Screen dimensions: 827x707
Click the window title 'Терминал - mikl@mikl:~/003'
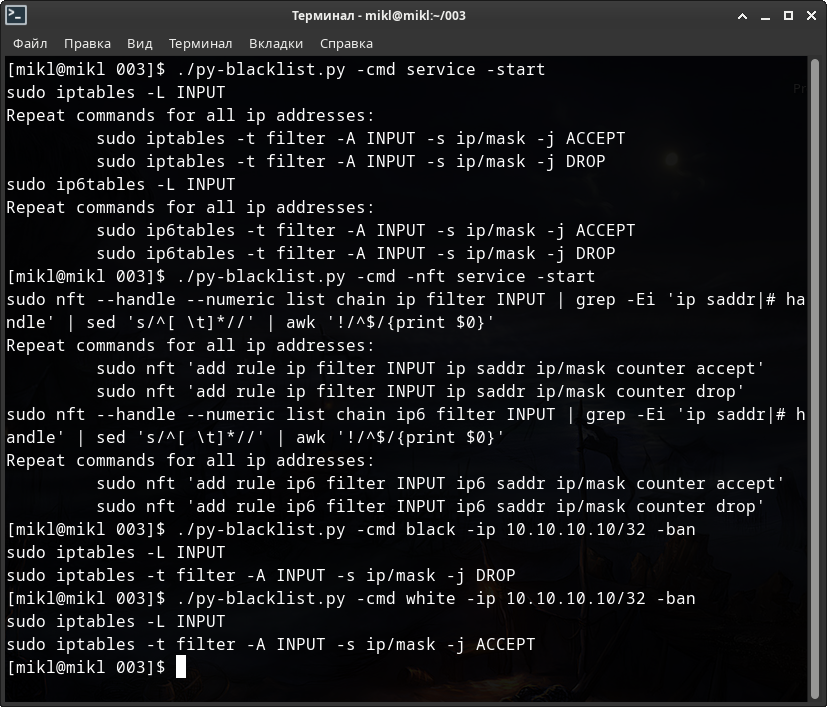coord(378,15)
